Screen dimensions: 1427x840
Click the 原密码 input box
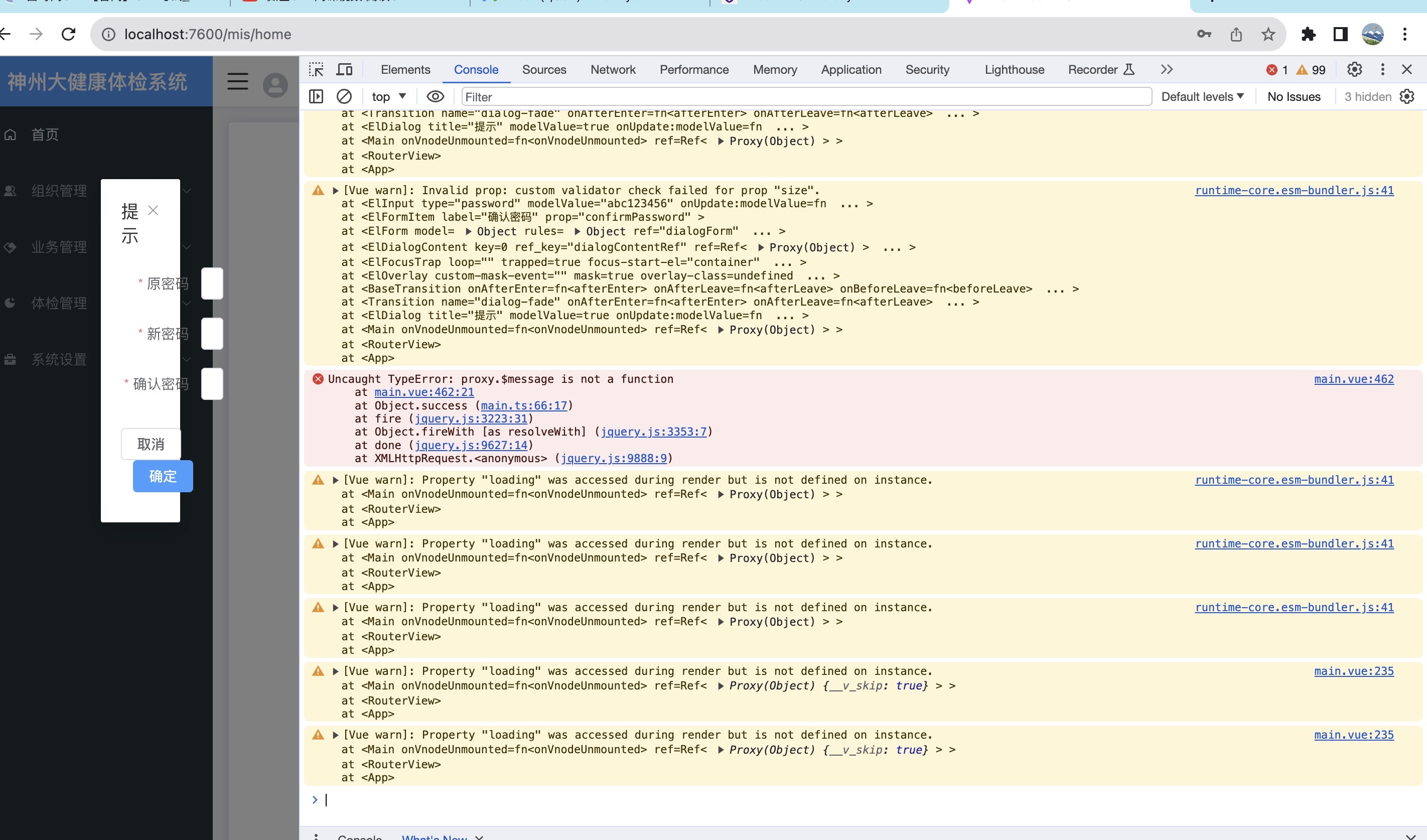tap(212, 283)
